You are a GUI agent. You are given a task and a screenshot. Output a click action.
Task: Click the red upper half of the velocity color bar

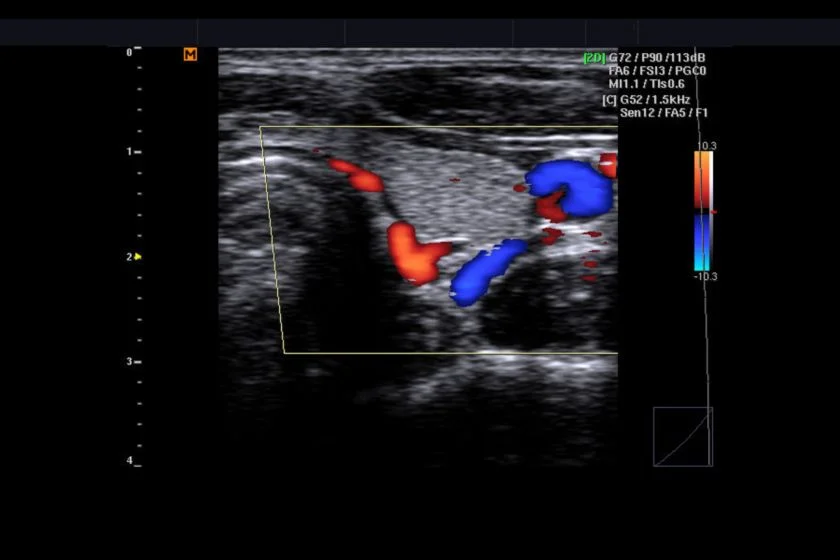click(703, 180)
